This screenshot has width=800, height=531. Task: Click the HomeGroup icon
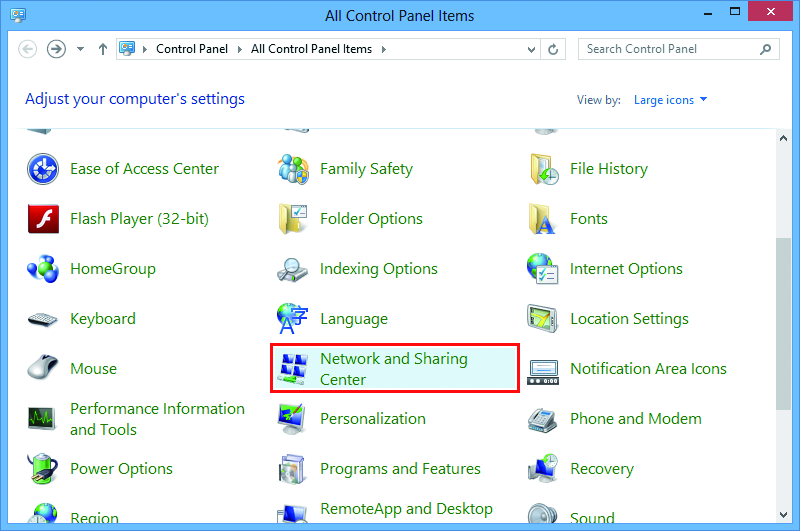click(x=43, y=269)
